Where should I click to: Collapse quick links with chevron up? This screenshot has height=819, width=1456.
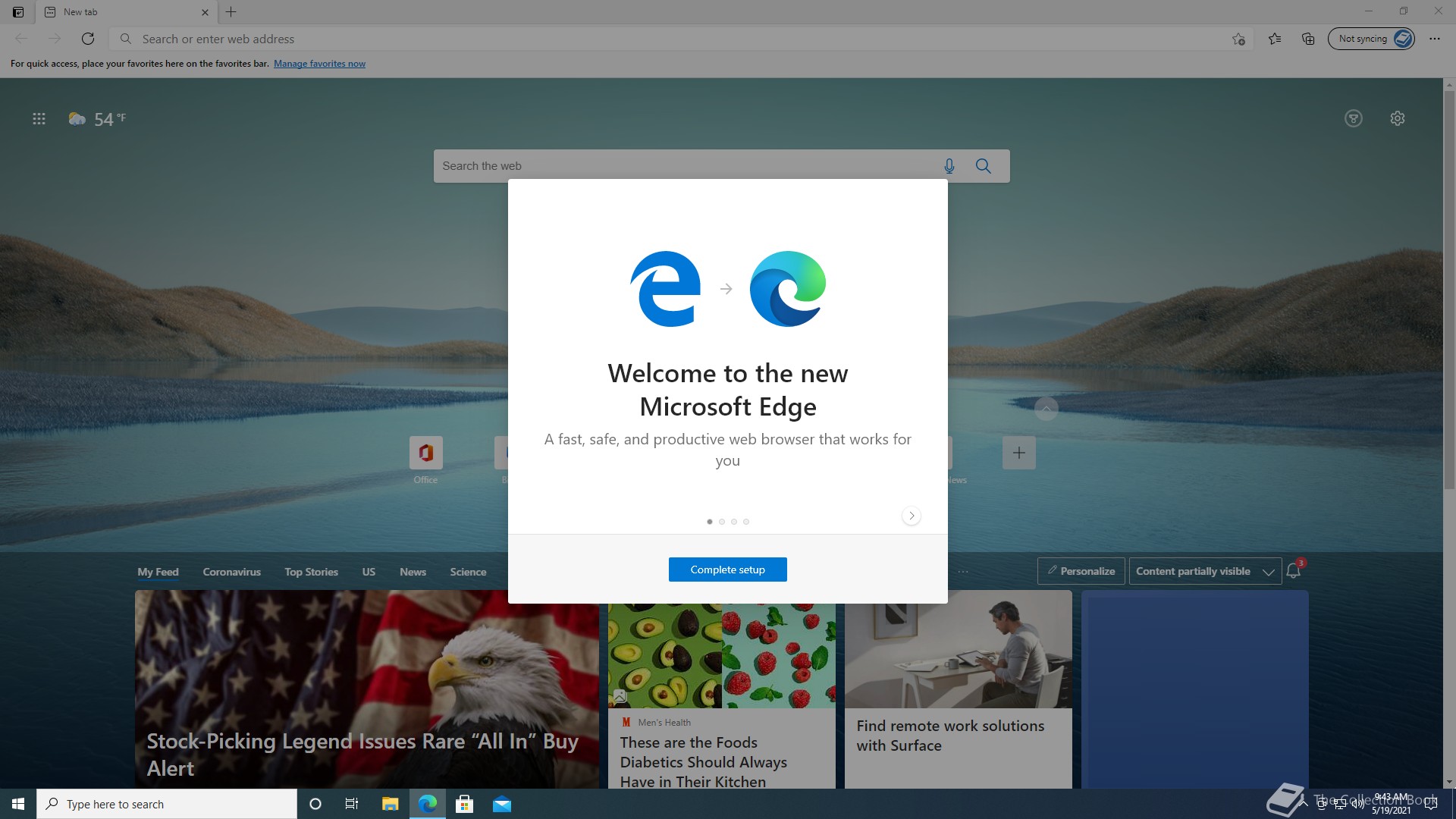(x=1046, y=409)
